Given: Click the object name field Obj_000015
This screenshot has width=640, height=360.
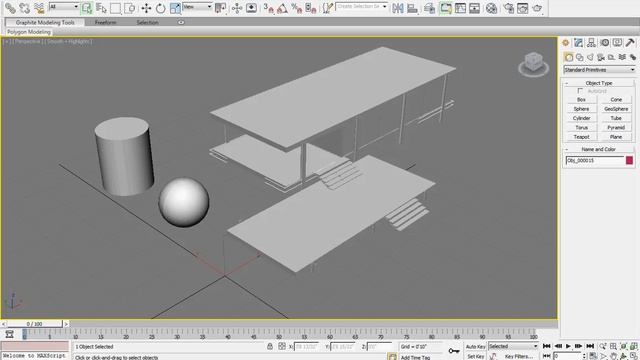Looking at the screenshot, I should [x=595, y=160].
